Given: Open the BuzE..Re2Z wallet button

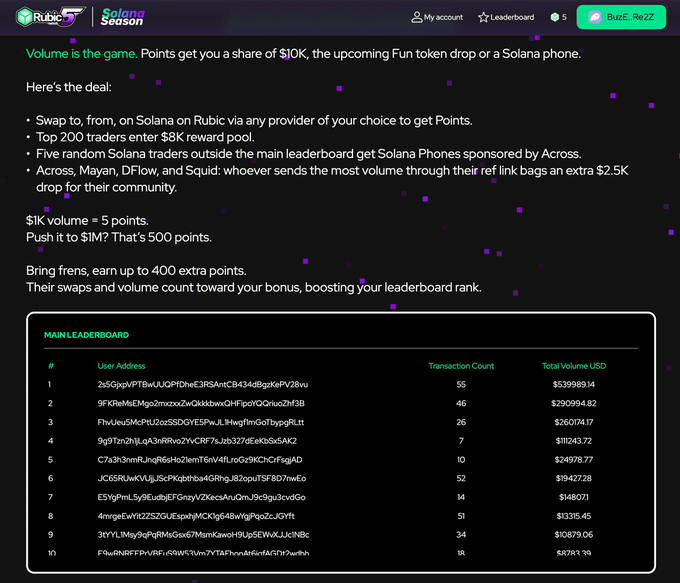Looking at the screenshot, I should click(621, 17).
